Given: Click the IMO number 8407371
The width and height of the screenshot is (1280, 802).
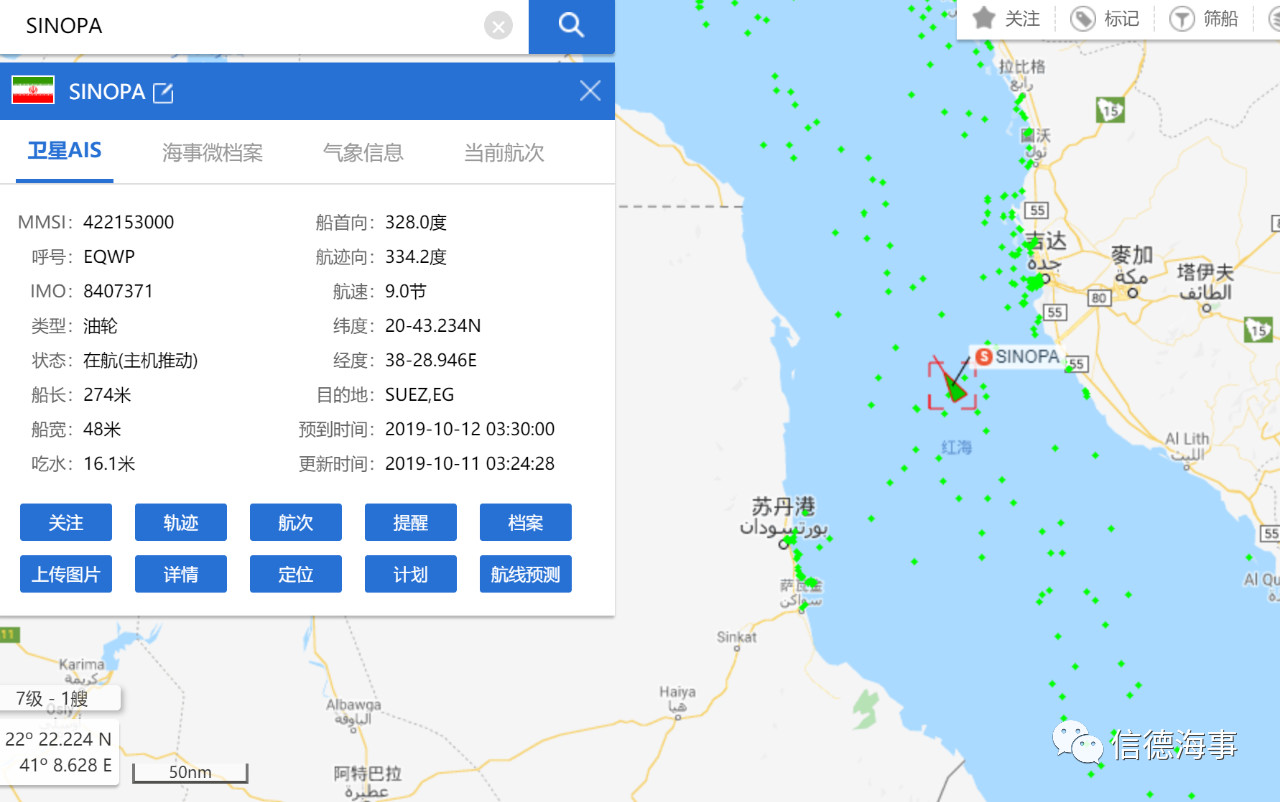Looking at the screenshot, I should [x=118, y=291].
